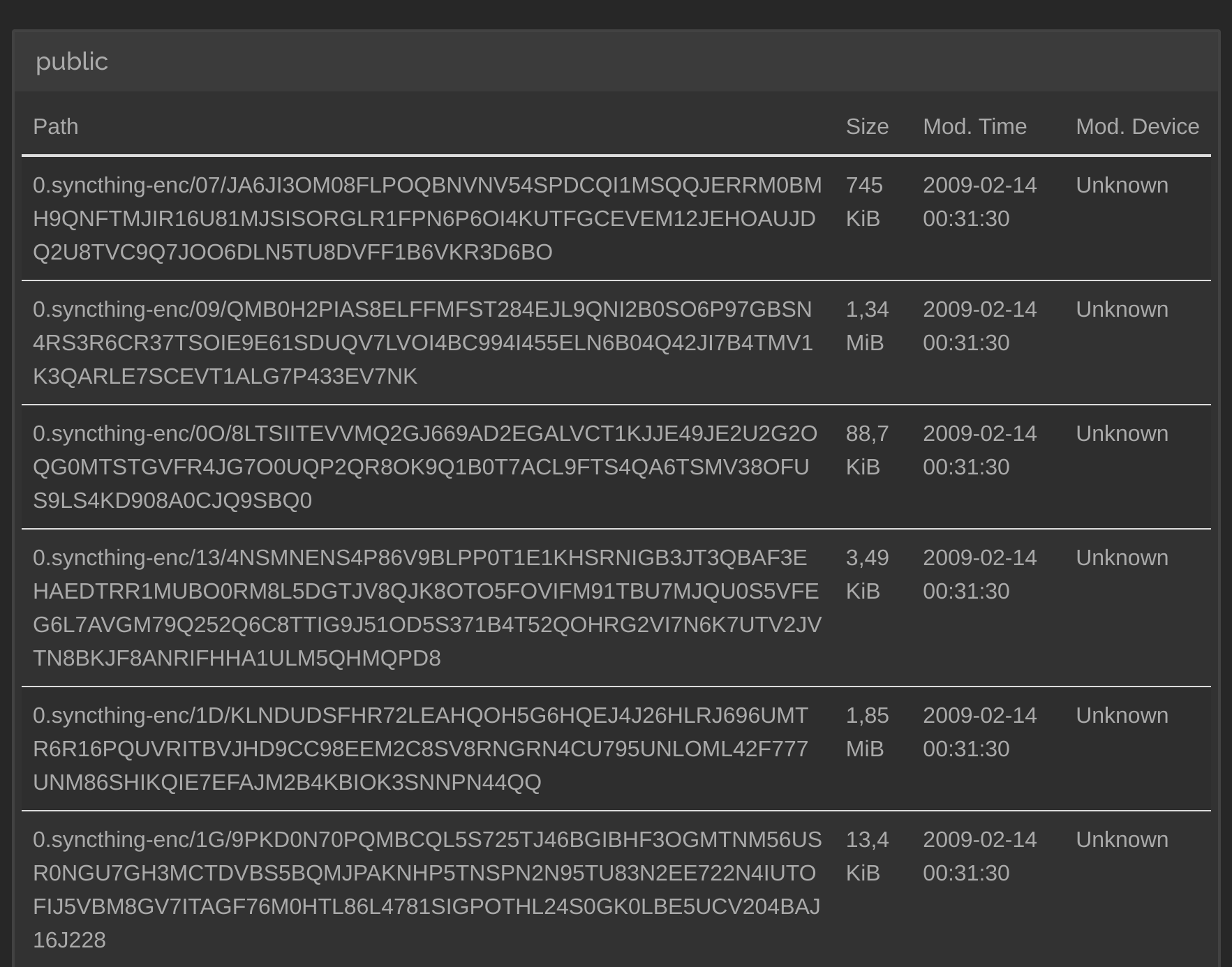Click the 745 KiB size cell

[864, 202]
